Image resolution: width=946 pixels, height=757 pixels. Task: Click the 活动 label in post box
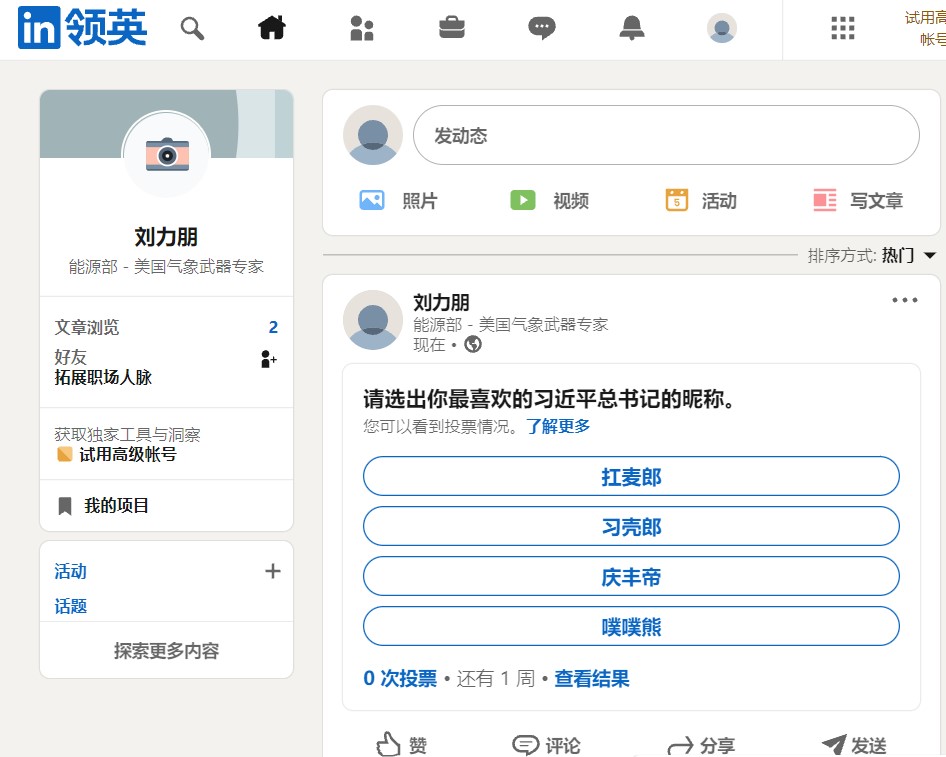[x=719, y=200]
